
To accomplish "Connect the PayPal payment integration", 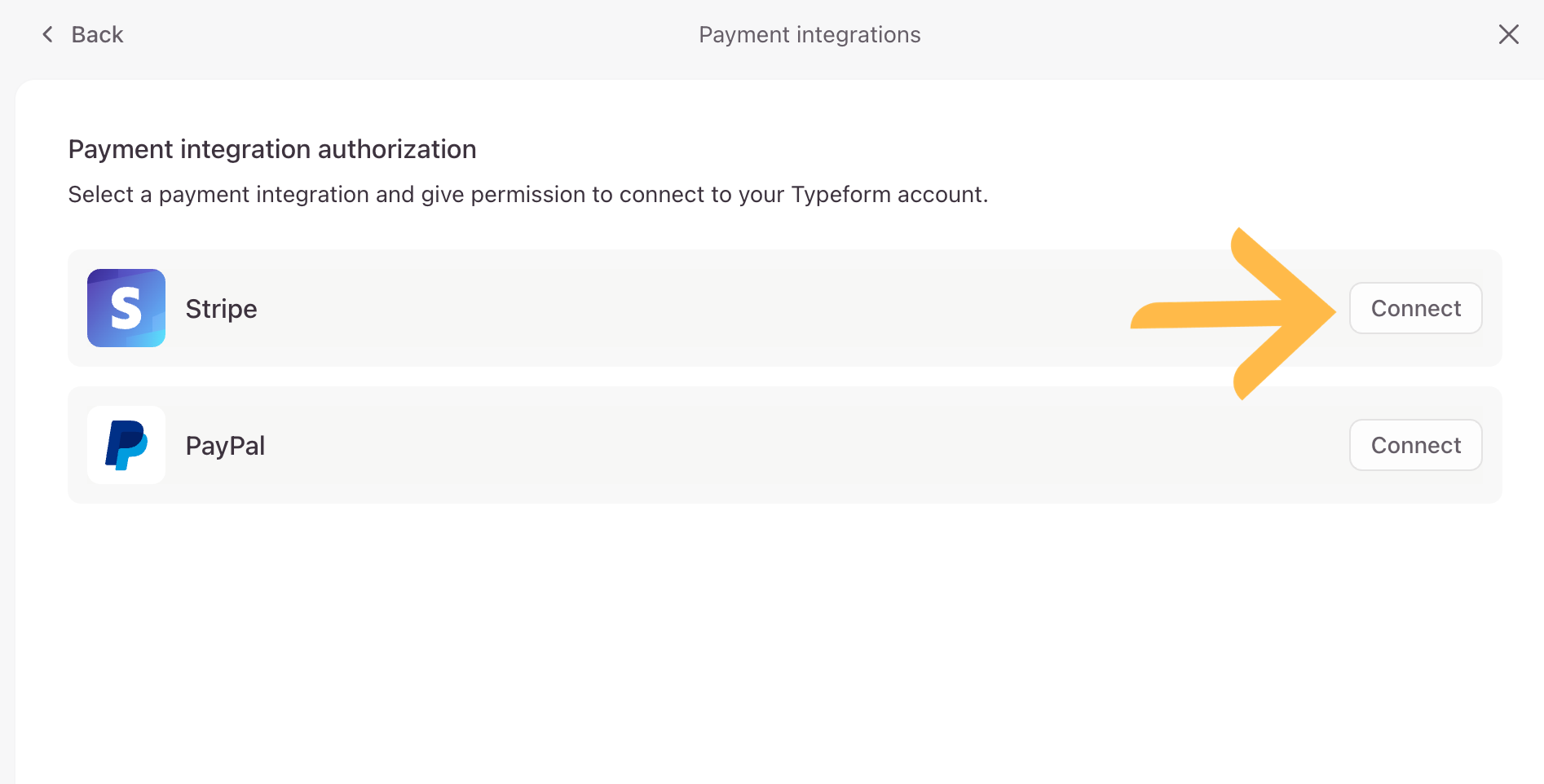I will tap(1415, 445).
